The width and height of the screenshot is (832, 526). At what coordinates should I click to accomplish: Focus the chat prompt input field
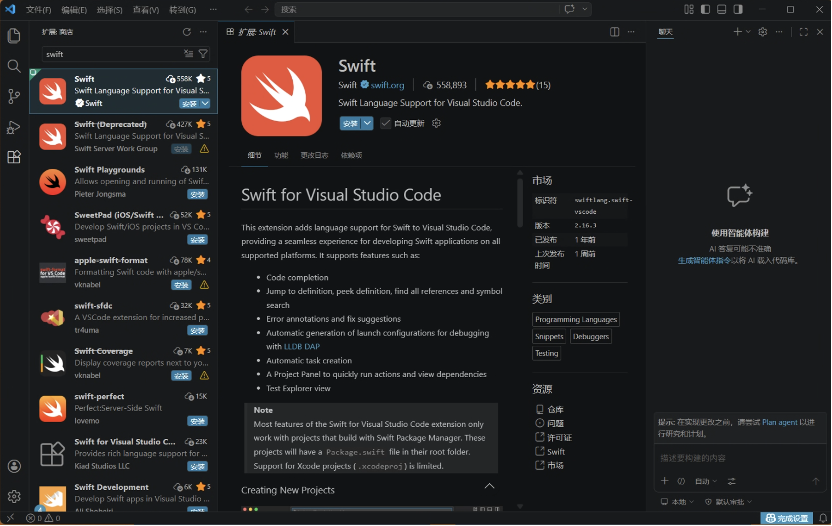(x=739, y=458)
